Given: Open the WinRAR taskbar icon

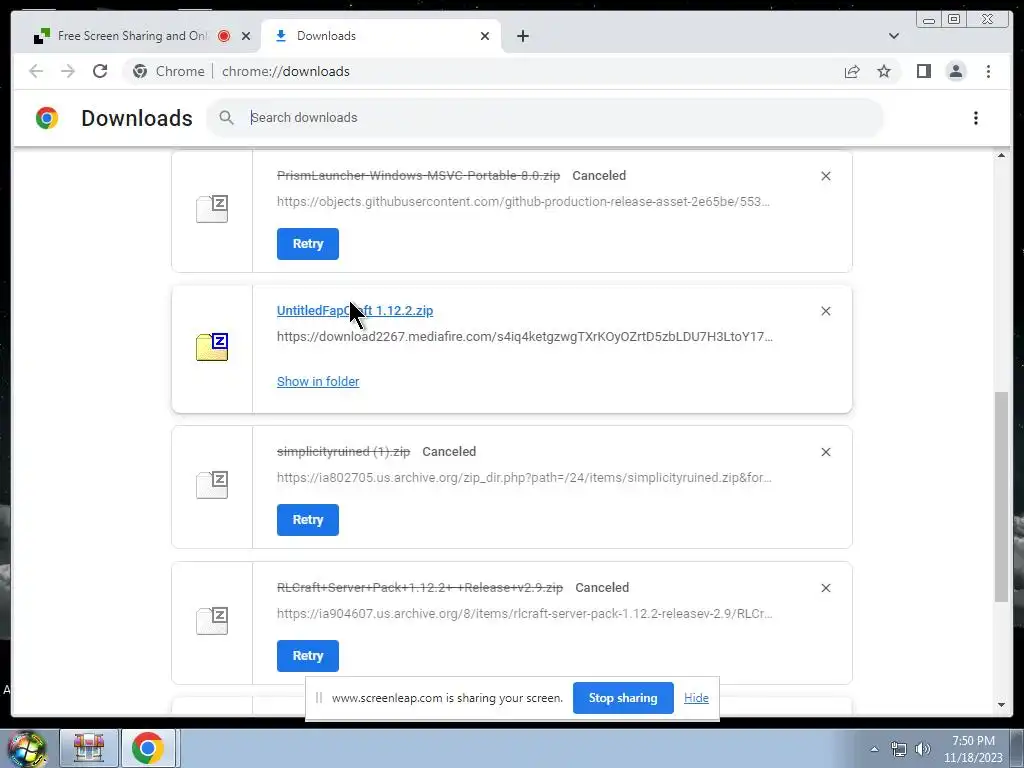Looking at the screenshot, I should [89, 748].
